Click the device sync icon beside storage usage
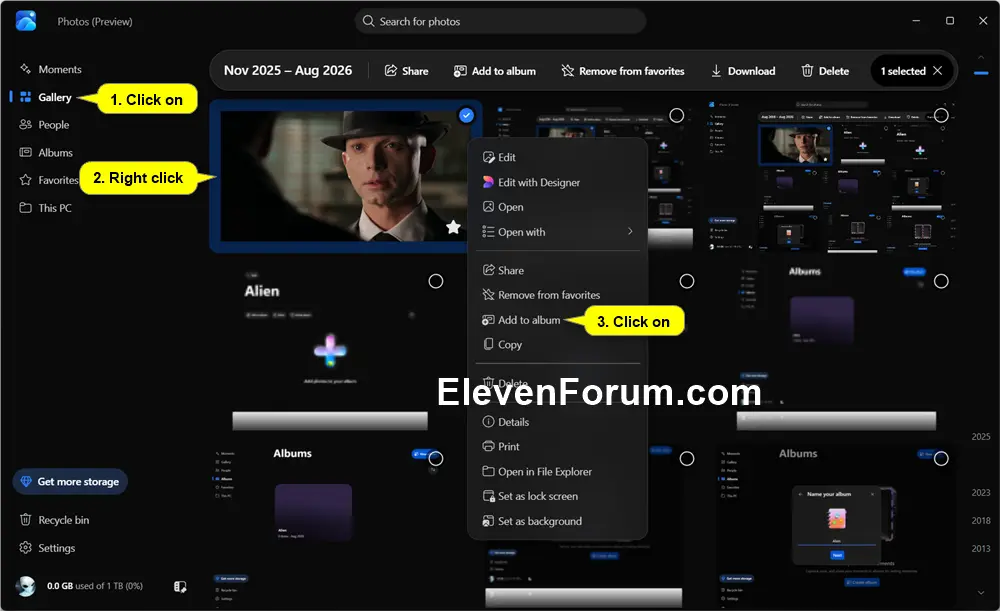The width and height of the screenshot is (1000, 611). pos(180,586)
